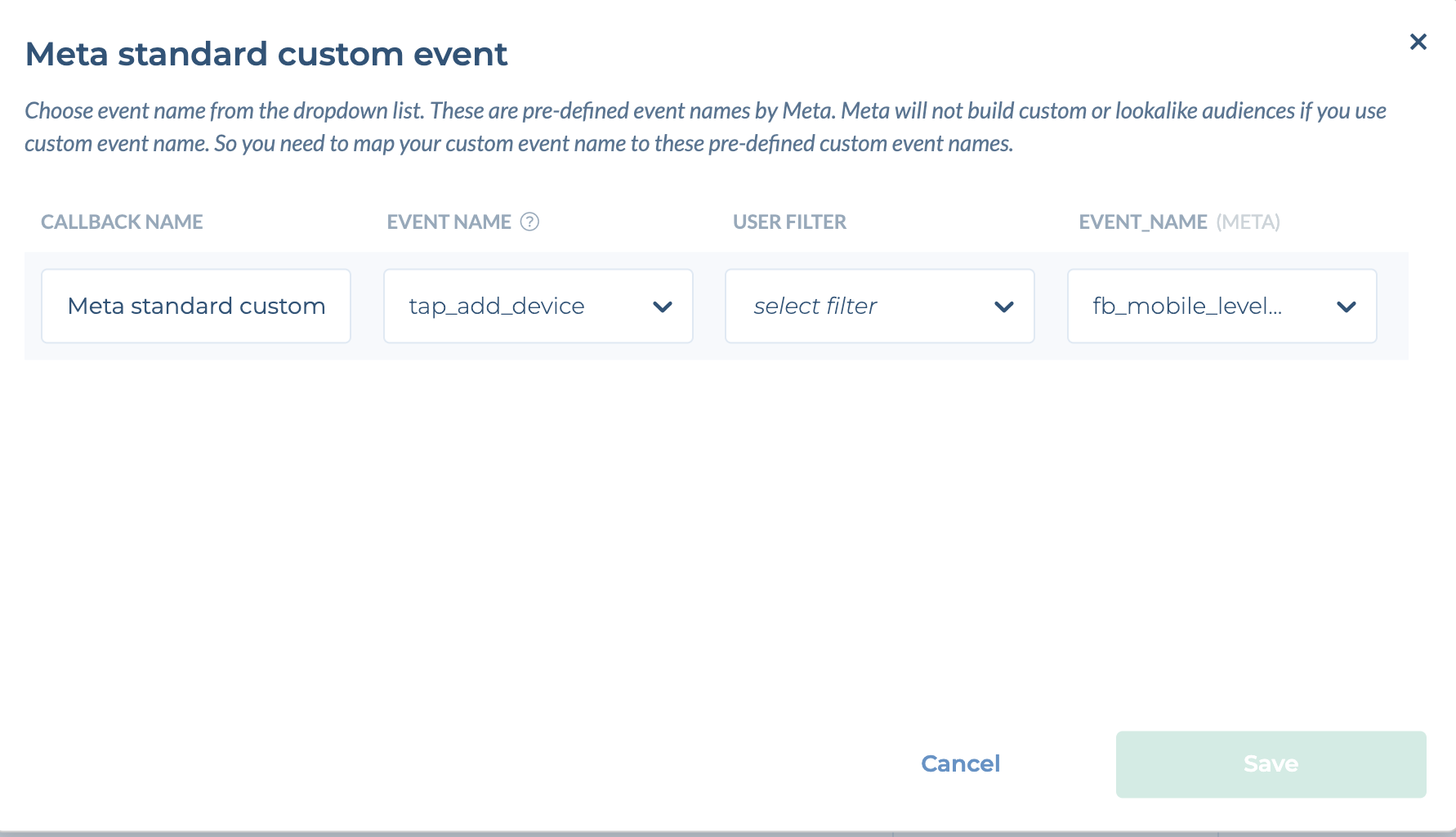Click the italic description paragraph about Meta events
The height and width of the screenshot is (837, 1456).
(705, 127)
